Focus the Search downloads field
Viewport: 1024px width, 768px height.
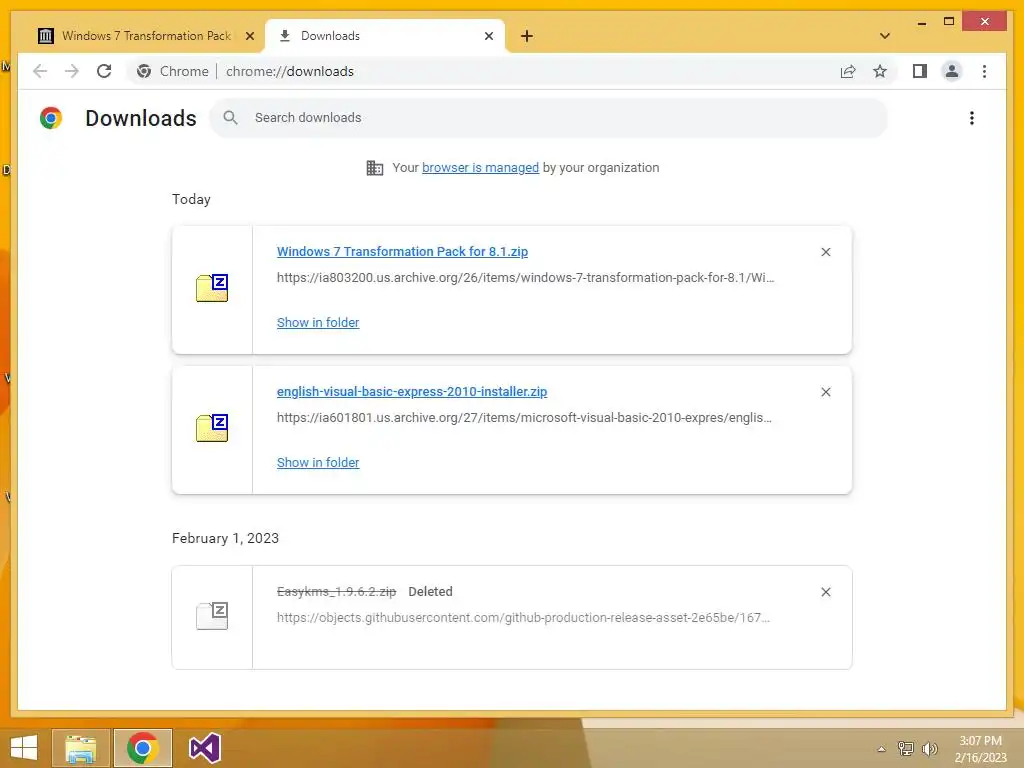[549, 118]
